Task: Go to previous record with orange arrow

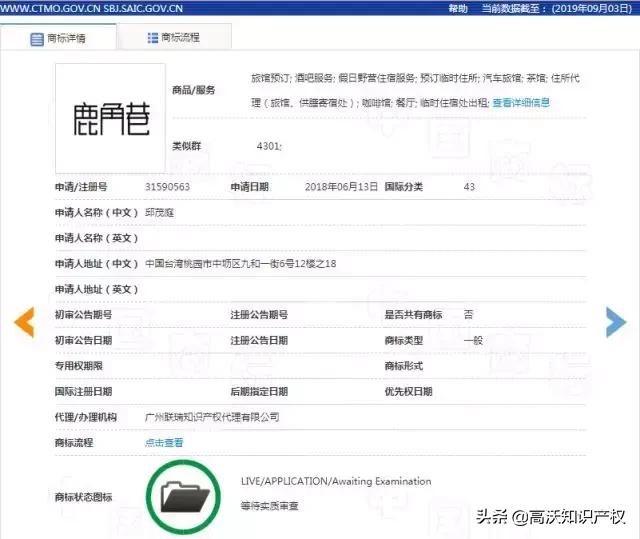Action: [24, 322]
